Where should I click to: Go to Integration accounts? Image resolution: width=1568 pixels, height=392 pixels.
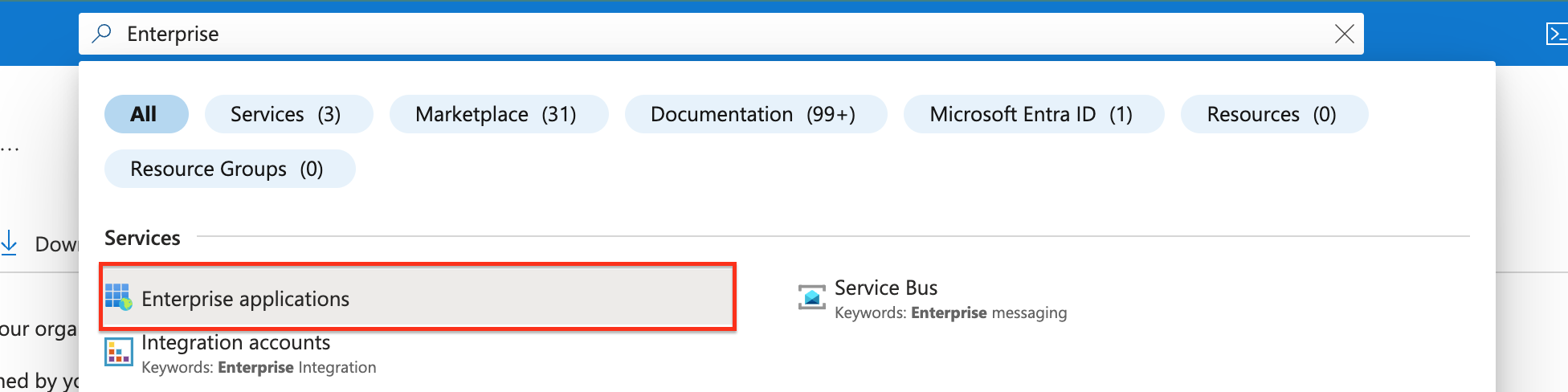pos(236,343)
